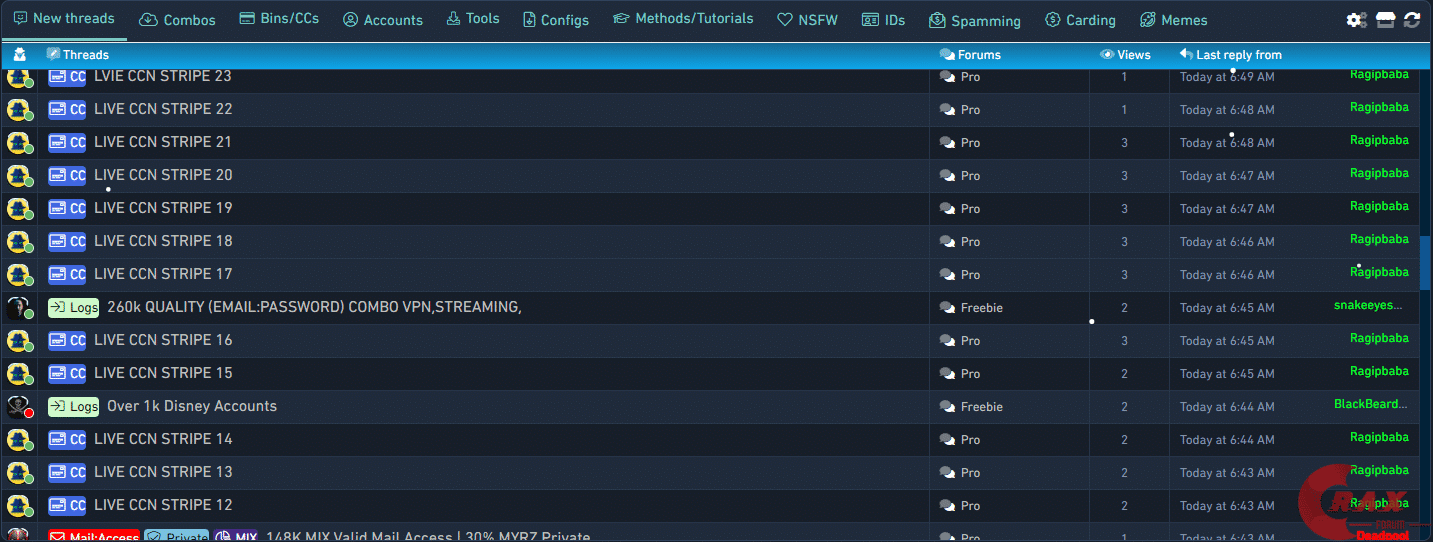Open the Tools tab

pyautogui.click(x=473, y=19)
